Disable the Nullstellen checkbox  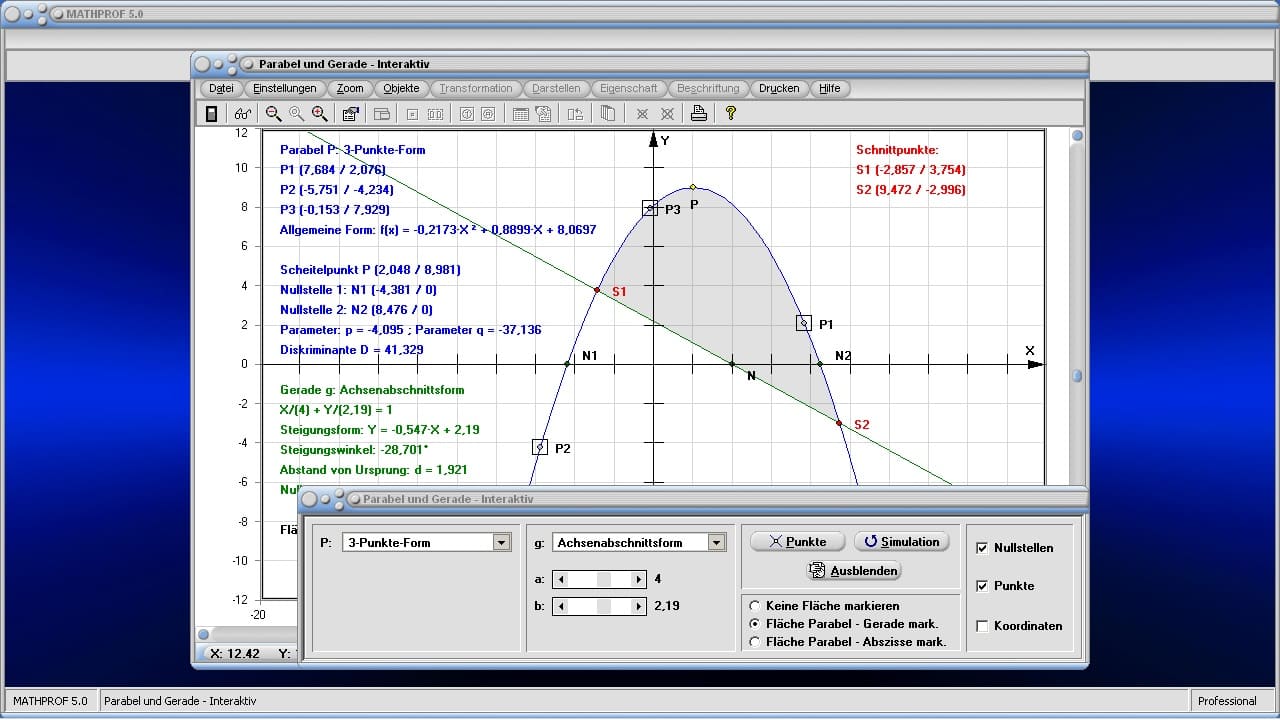click(x=982, y=548)
